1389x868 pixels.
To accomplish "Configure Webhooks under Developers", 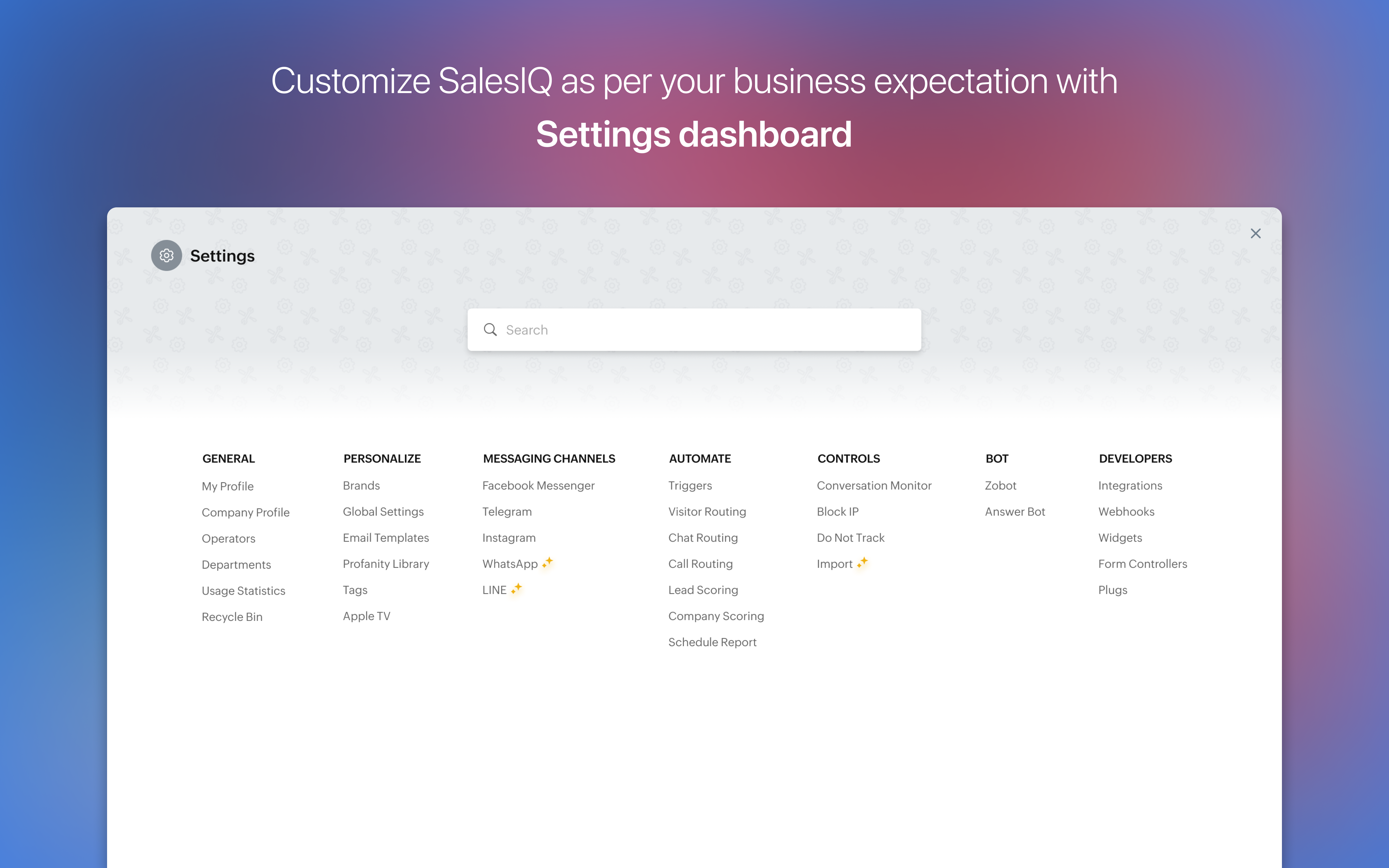I will click(x=1126, y=511).
